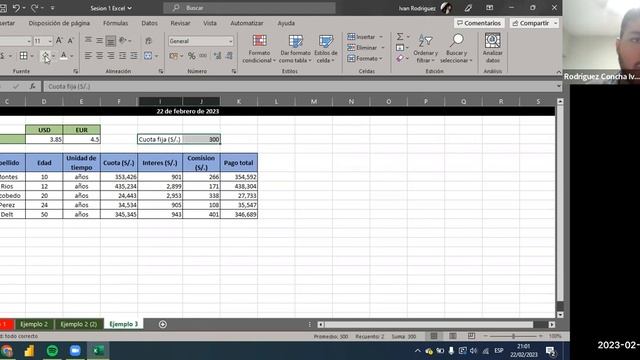Click the Accounting number format icon
The width and height of the screenshot is (640, 360).
click(x=173, y=56)
